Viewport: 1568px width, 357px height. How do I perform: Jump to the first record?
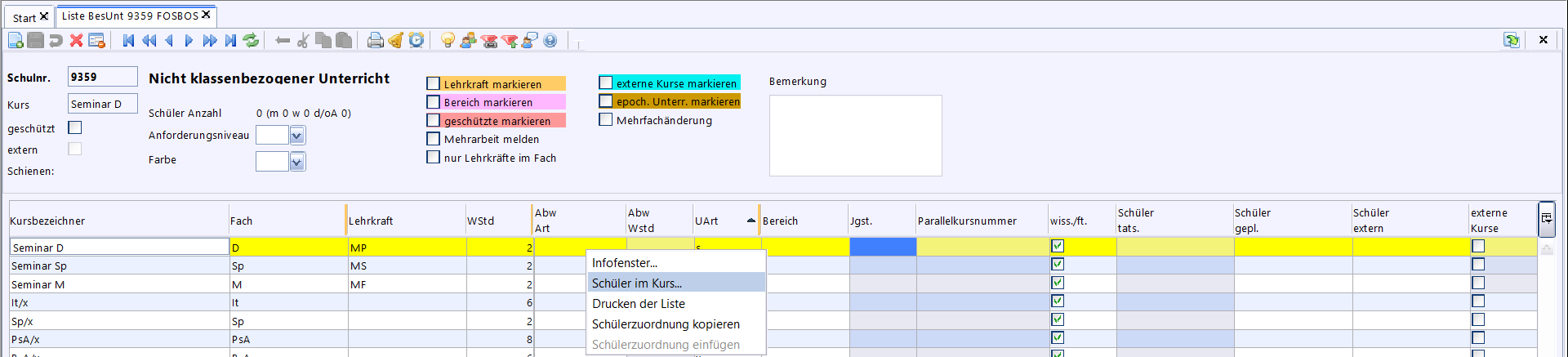(128, 40)
